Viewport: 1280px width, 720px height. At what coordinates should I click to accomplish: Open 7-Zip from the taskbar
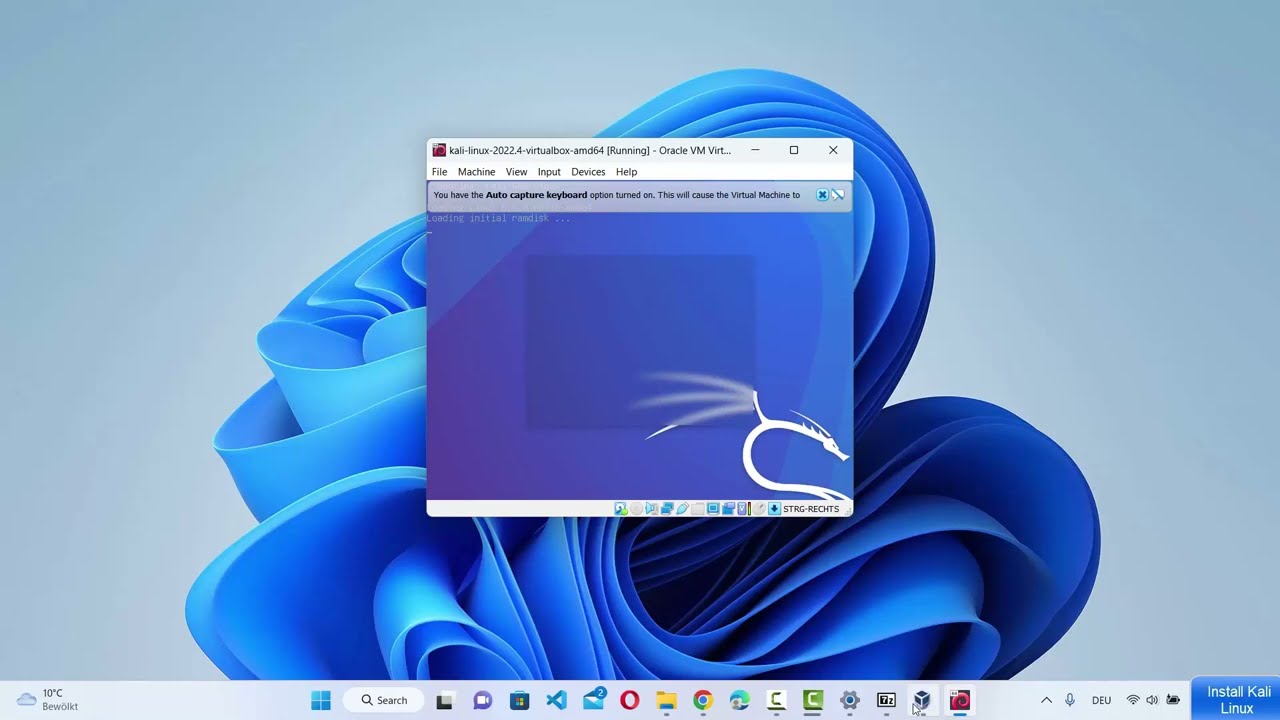click(x=886, y=700)
